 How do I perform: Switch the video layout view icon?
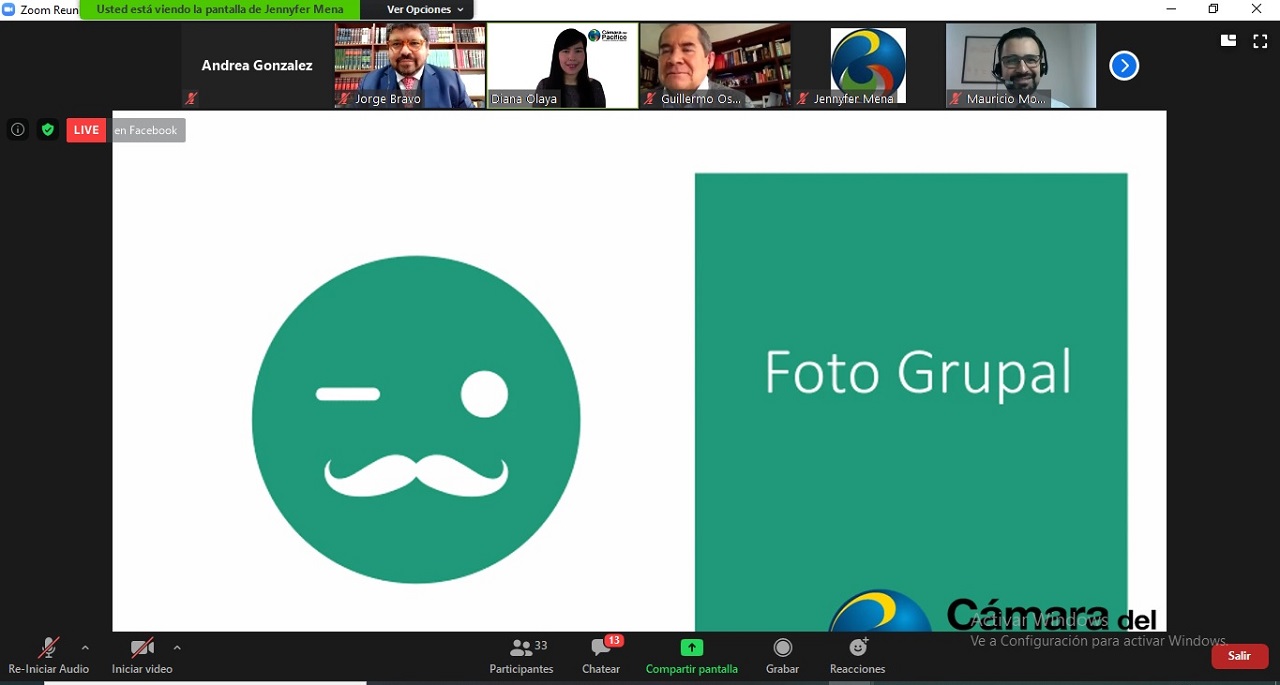coord(1228,41)
